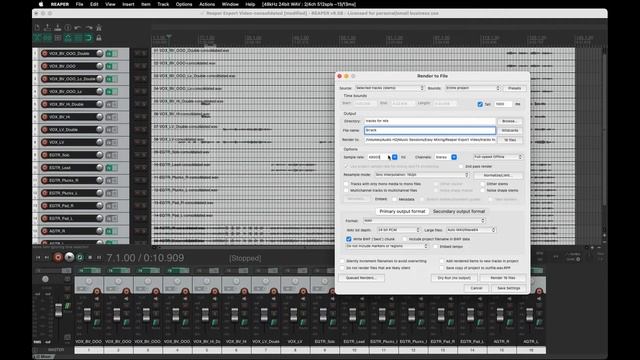Image resolution: width=640 pixels, height=360 pixels.
Task: Open the WAV bit depth dropdown
Action: (398, 230)
